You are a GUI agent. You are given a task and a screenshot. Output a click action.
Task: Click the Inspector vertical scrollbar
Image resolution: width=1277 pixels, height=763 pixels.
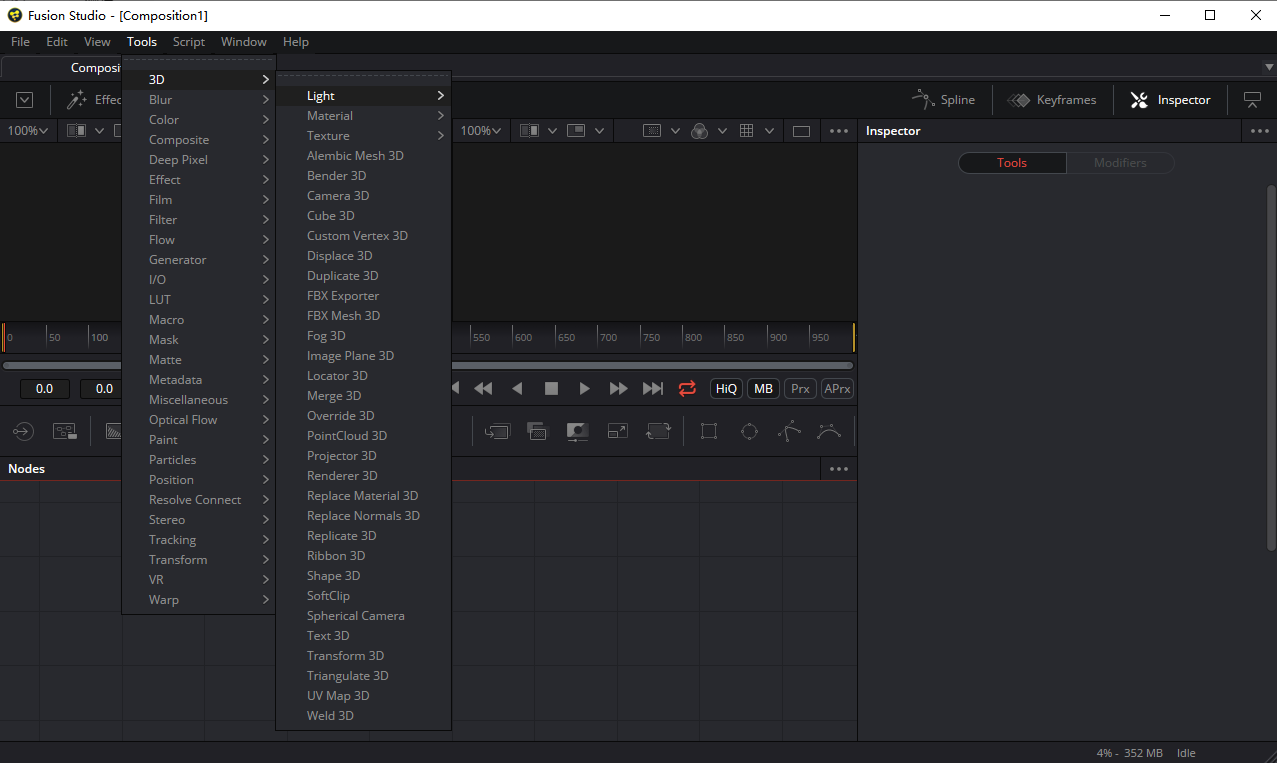click(1271, 367)
